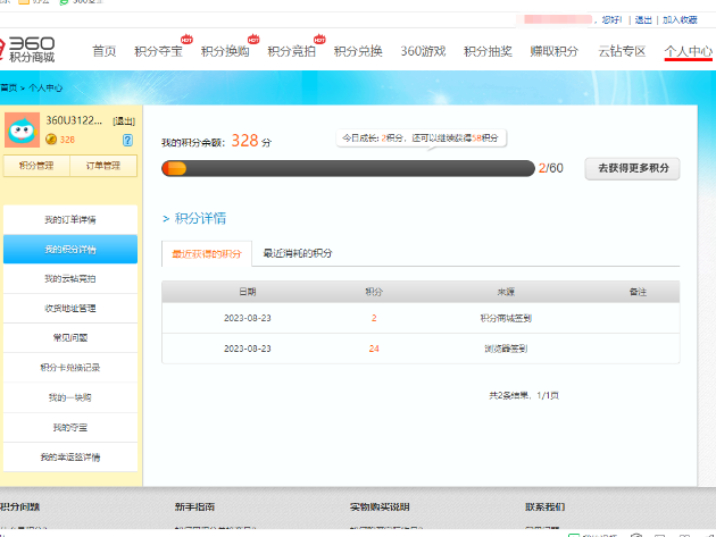Select 我的积分详情 in the sidebar

pos(70,249)
